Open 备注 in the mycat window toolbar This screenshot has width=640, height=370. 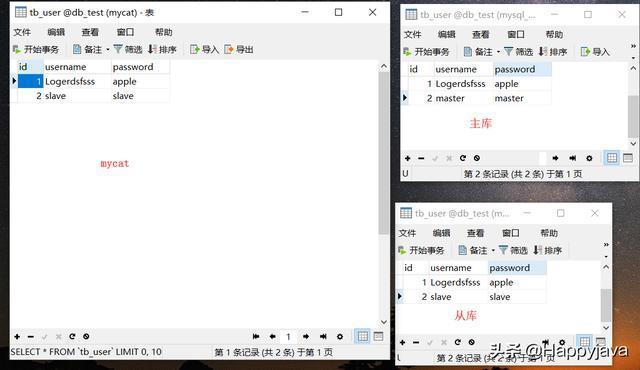point(87,49)
